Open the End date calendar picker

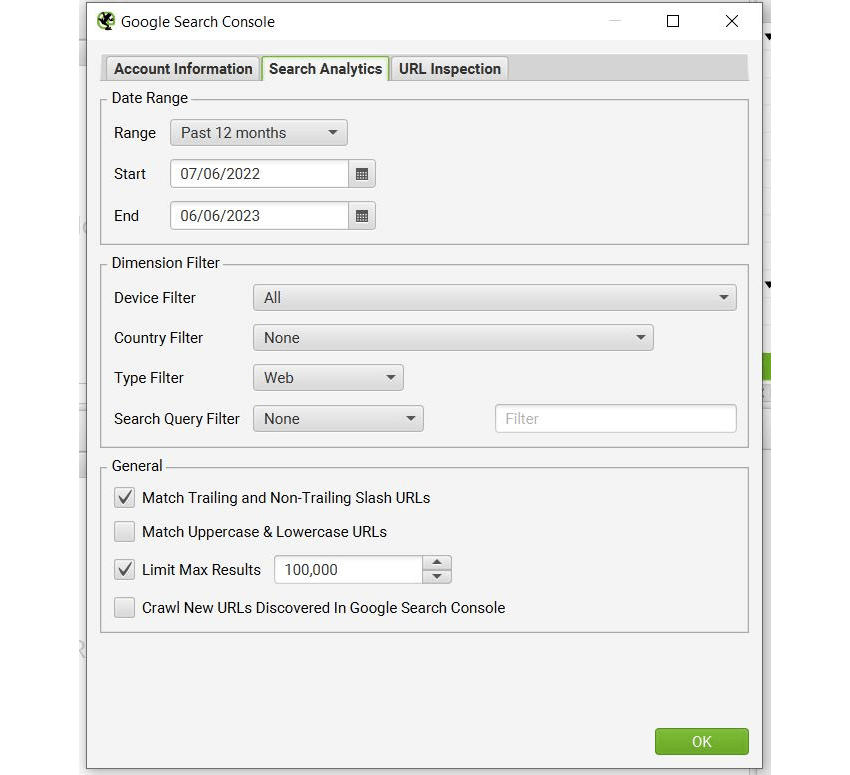362,216
